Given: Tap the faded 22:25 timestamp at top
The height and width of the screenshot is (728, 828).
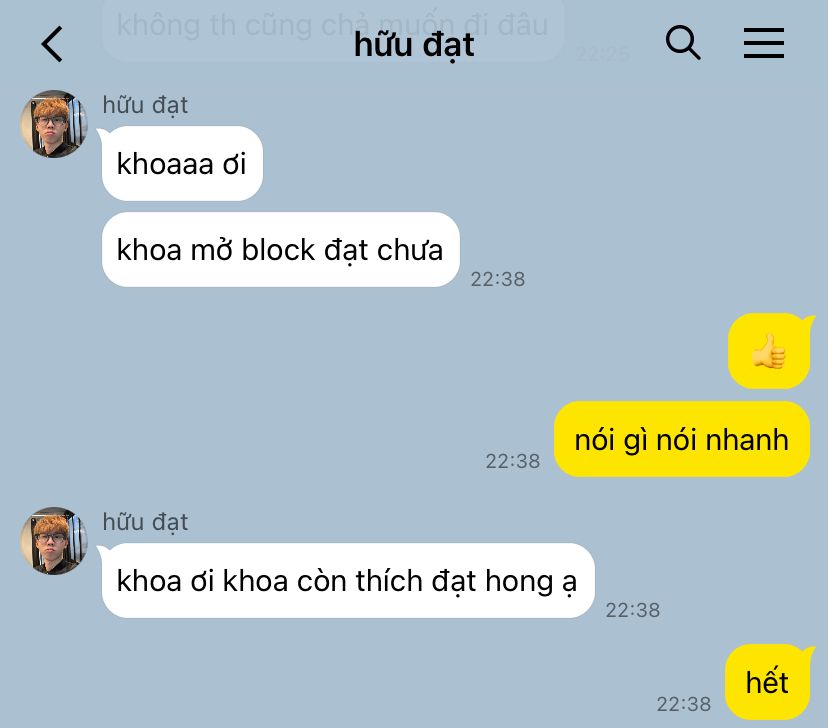Looking at the screenshot, I should [x=604, y=54].
